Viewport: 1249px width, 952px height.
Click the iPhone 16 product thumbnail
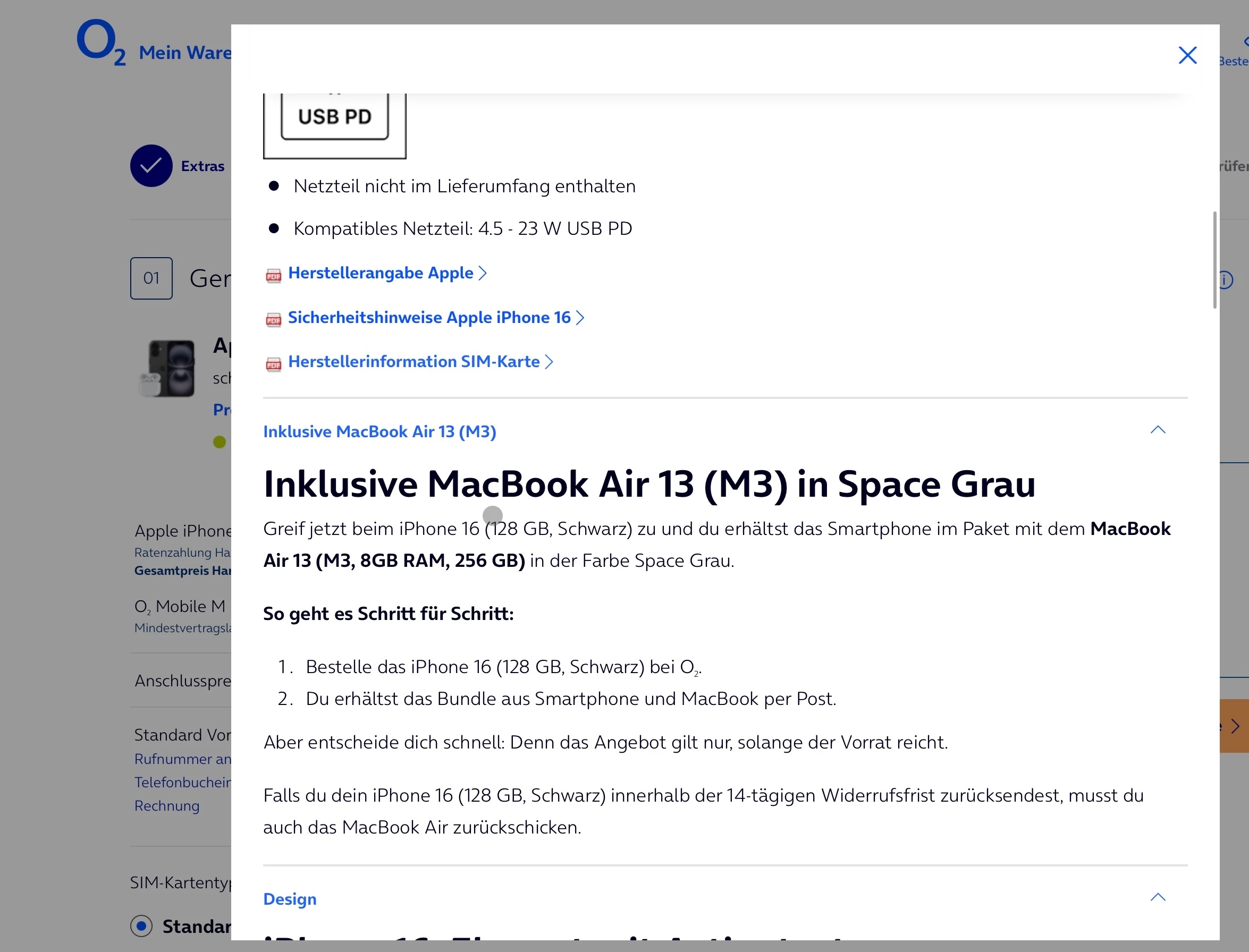tap(167, 368)
